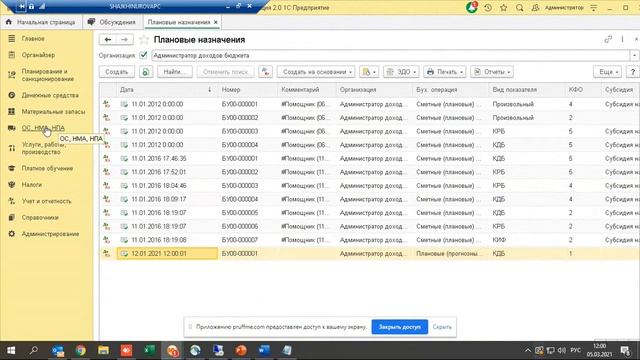Open the attached files icon dropdown
This screenshot has height=360, width=640.
coord(369,72)
